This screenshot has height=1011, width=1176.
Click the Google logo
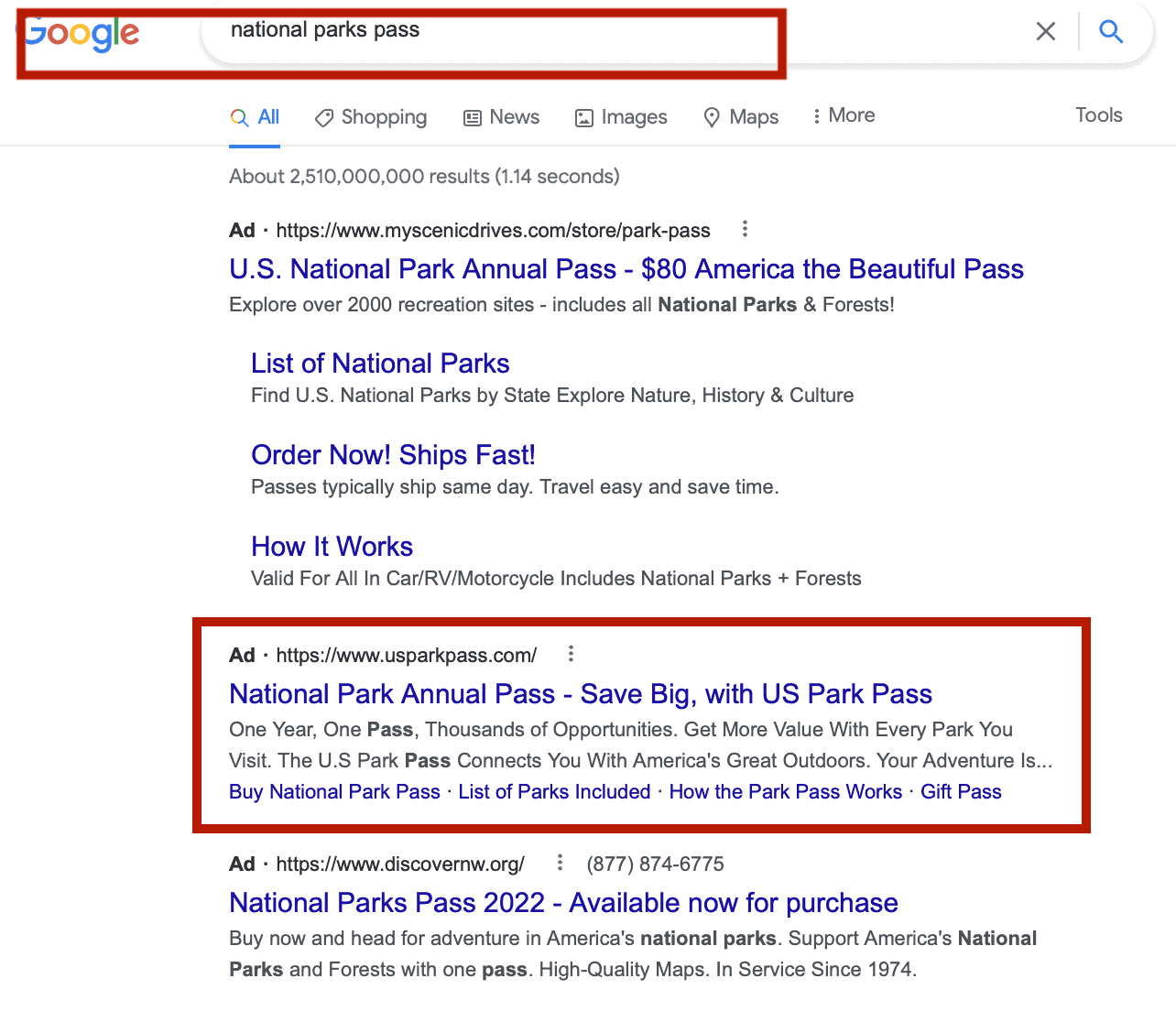[82, 35]
